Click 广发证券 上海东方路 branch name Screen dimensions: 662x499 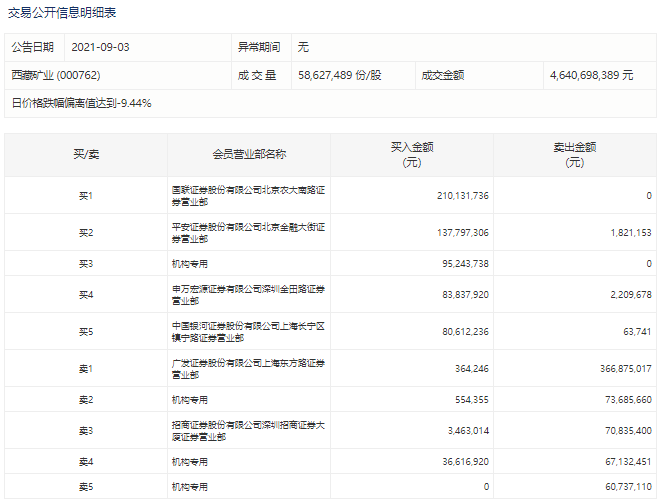(x=248, y=369)
